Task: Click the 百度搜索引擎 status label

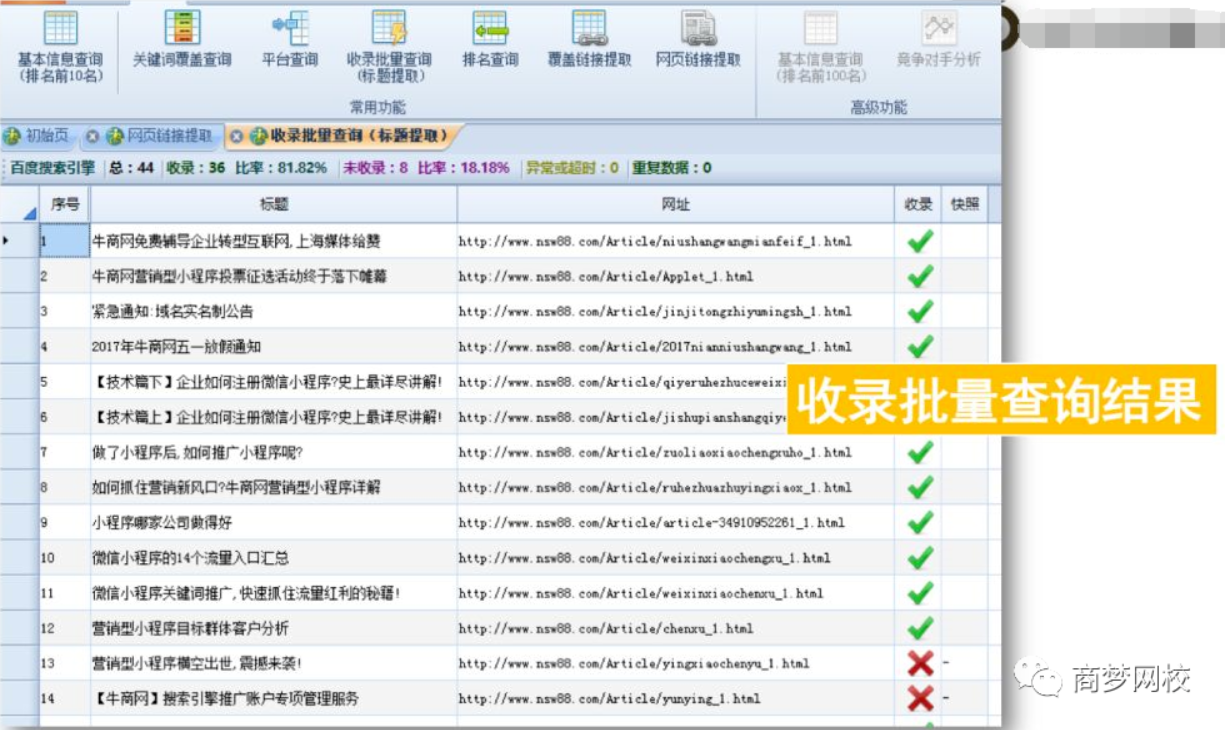Action: coord(52,168)
